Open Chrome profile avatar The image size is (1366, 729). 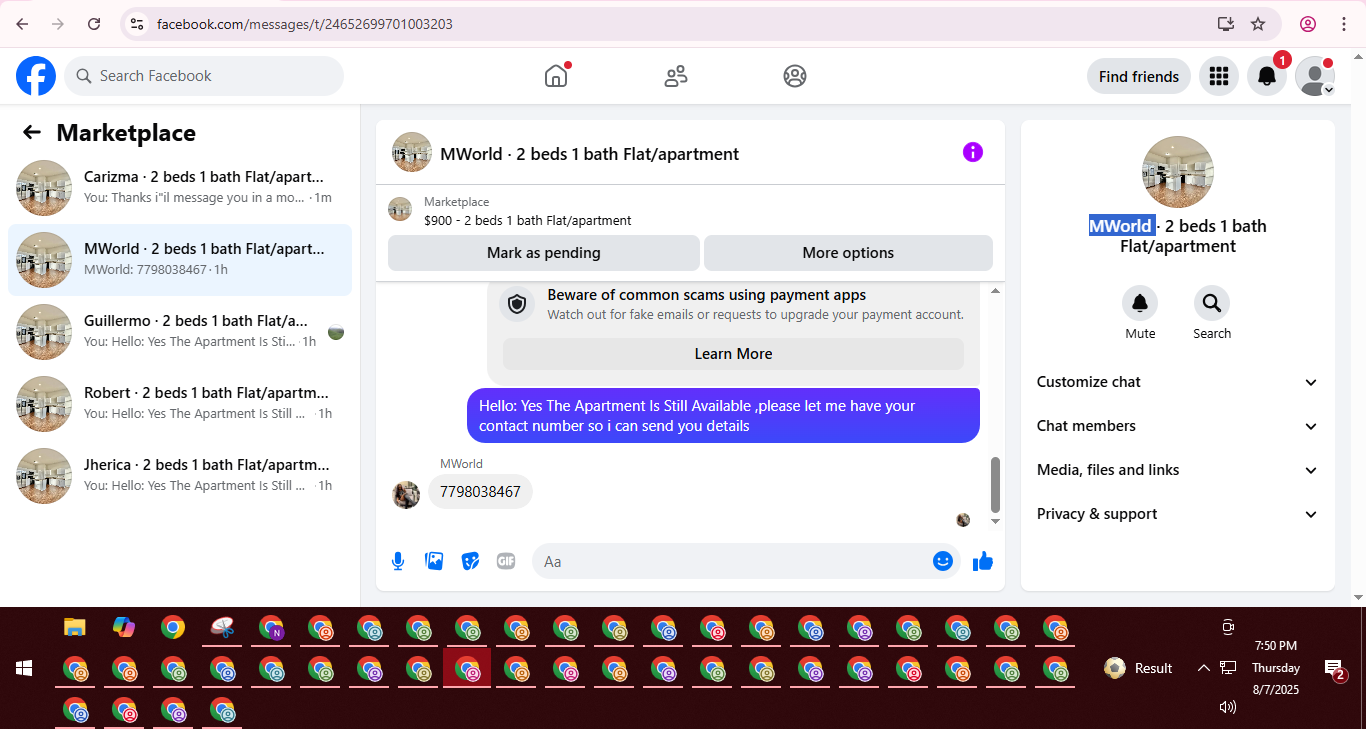(1308, 24)
